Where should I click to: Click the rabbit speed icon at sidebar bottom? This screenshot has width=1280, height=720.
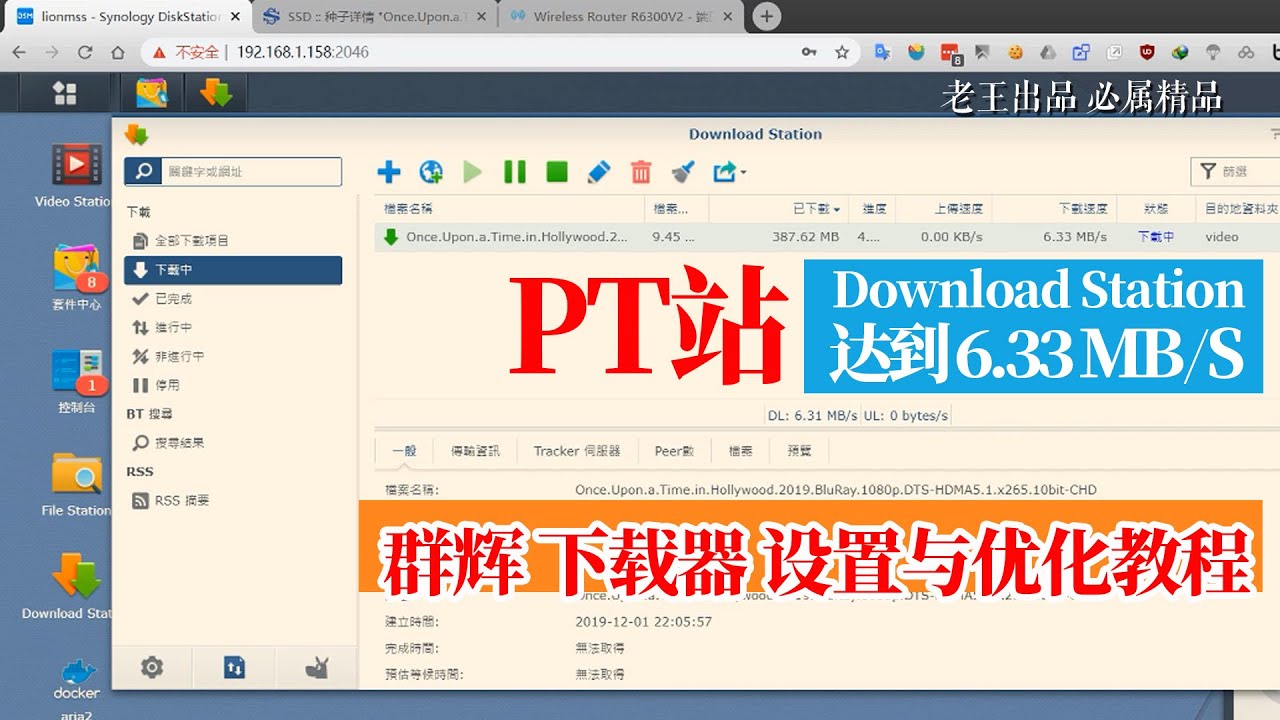click(317, 667)
